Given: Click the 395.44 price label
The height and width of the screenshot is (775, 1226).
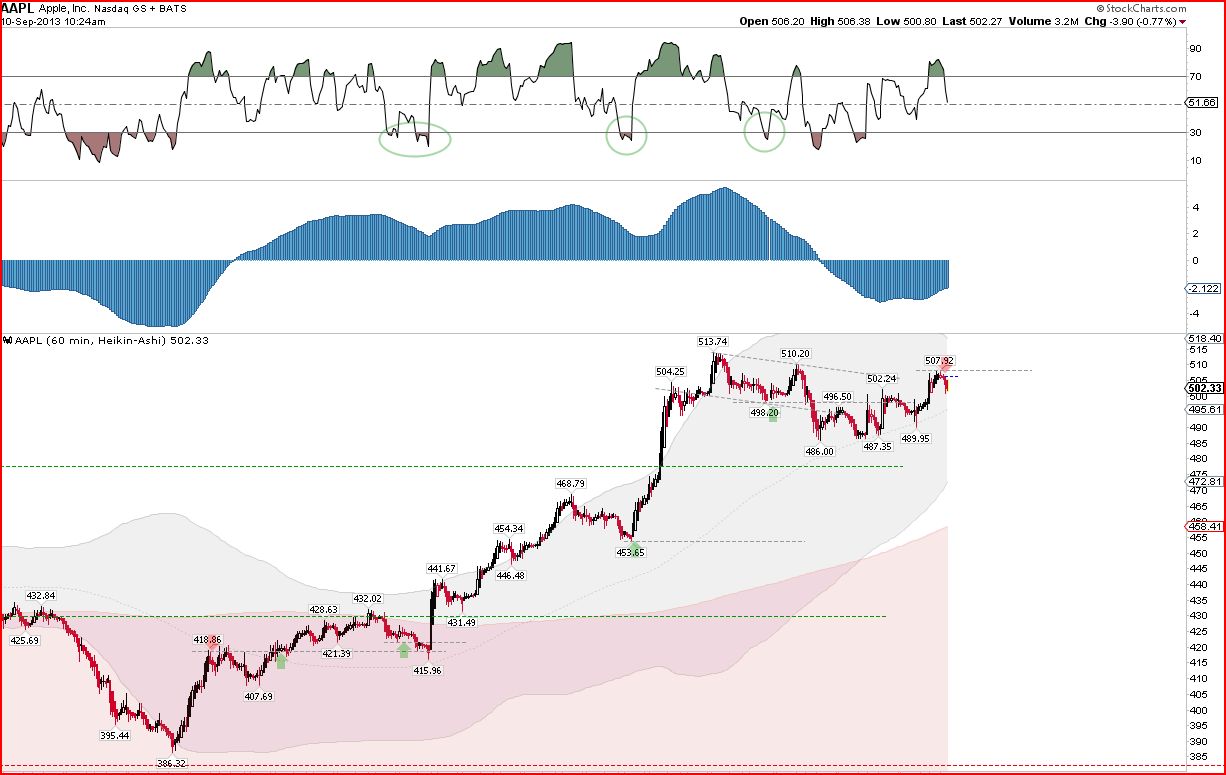Looking at the screenshot, I should (x=115, y=735).
